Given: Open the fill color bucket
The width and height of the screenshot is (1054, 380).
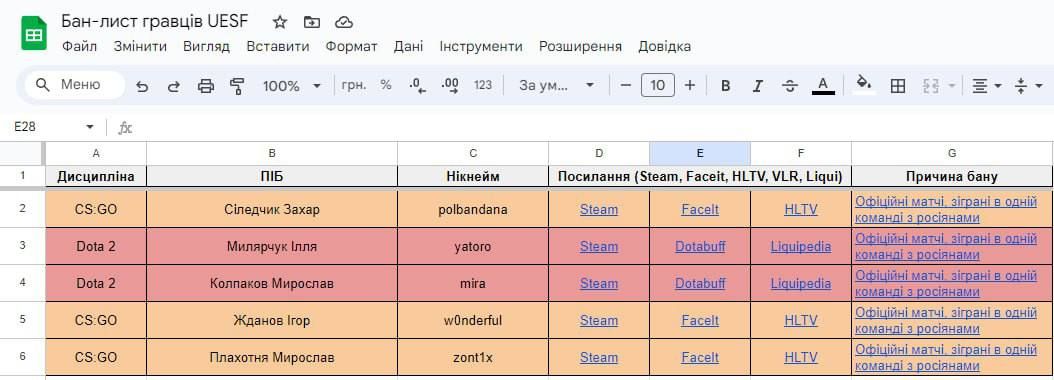Looking at the screenshot, I should pos(864,84).
